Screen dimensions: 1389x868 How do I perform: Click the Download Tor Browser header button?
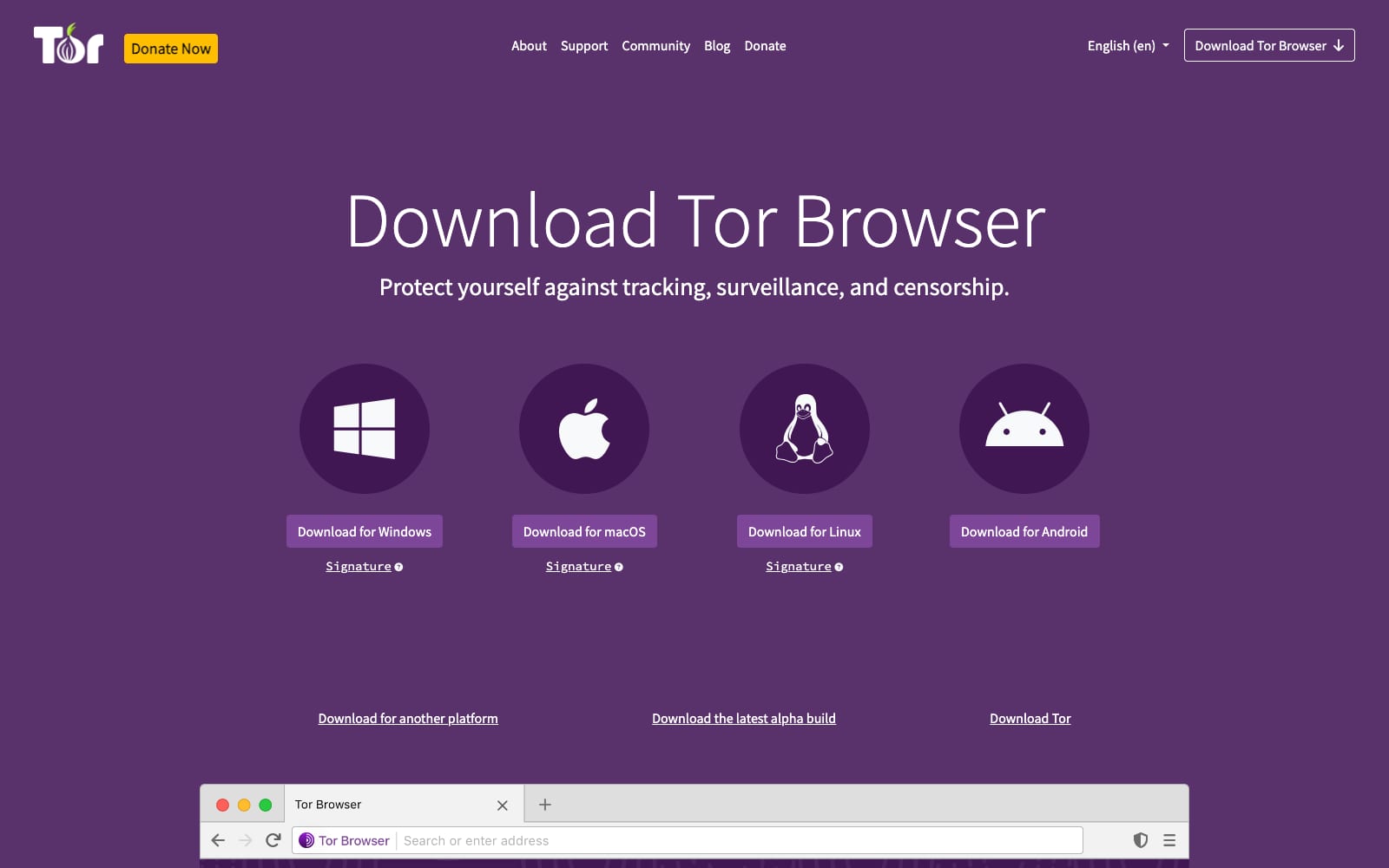point(1269,45)
